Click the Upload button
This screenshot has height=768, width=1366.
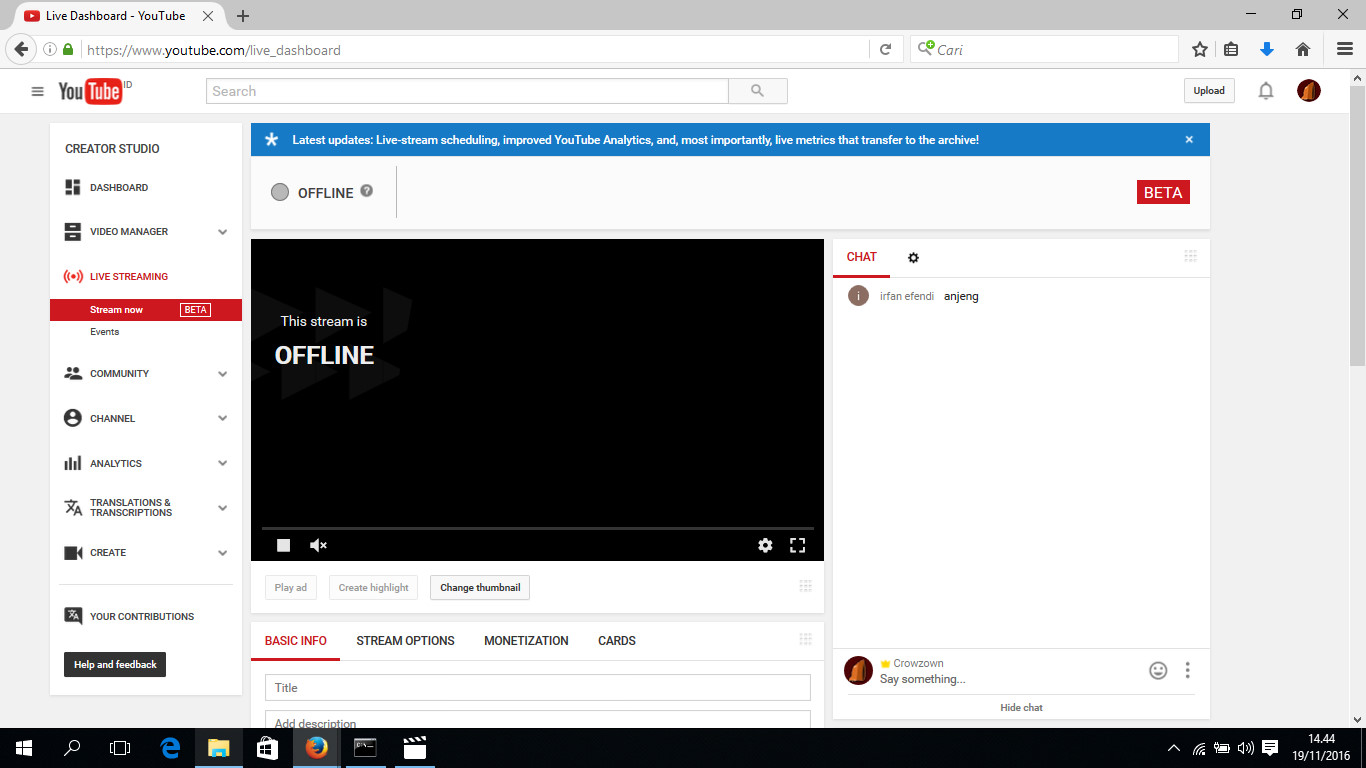pyautogui.click(x=1209, y=91)
